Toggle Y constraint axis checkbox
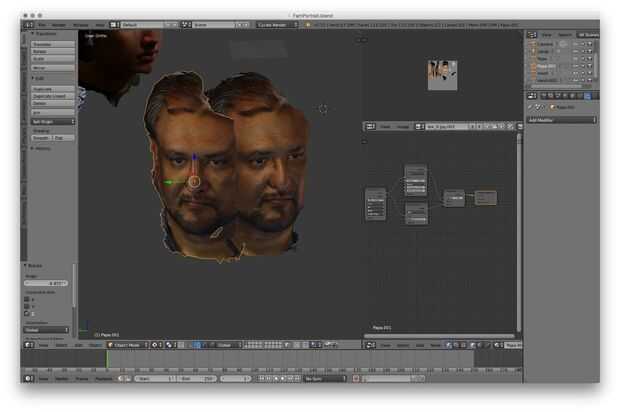 click(27, 306)
